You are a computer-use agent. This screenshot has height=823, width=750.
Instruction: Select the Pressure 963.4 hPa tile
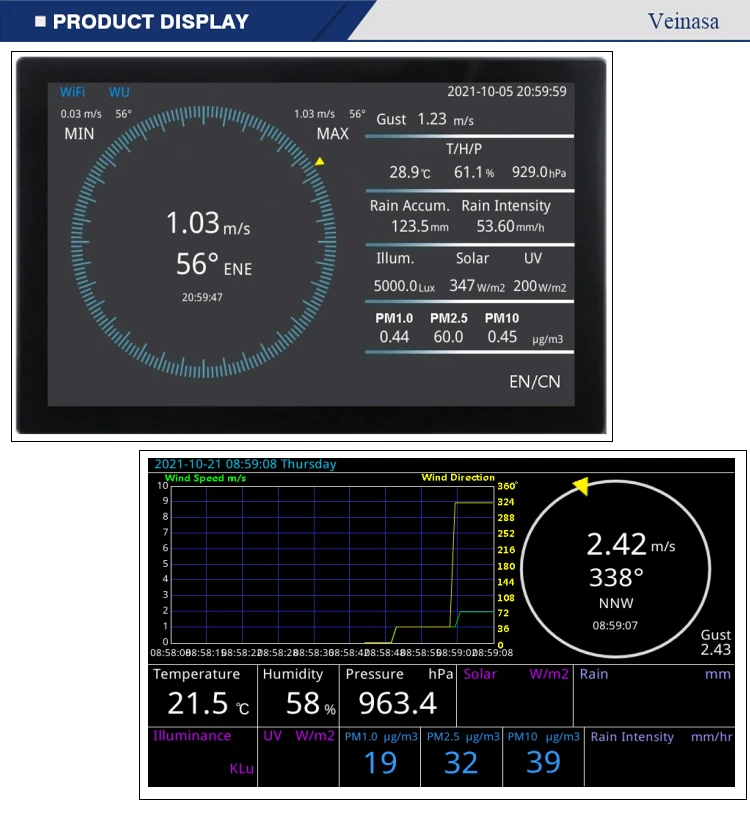coord(397,694)
